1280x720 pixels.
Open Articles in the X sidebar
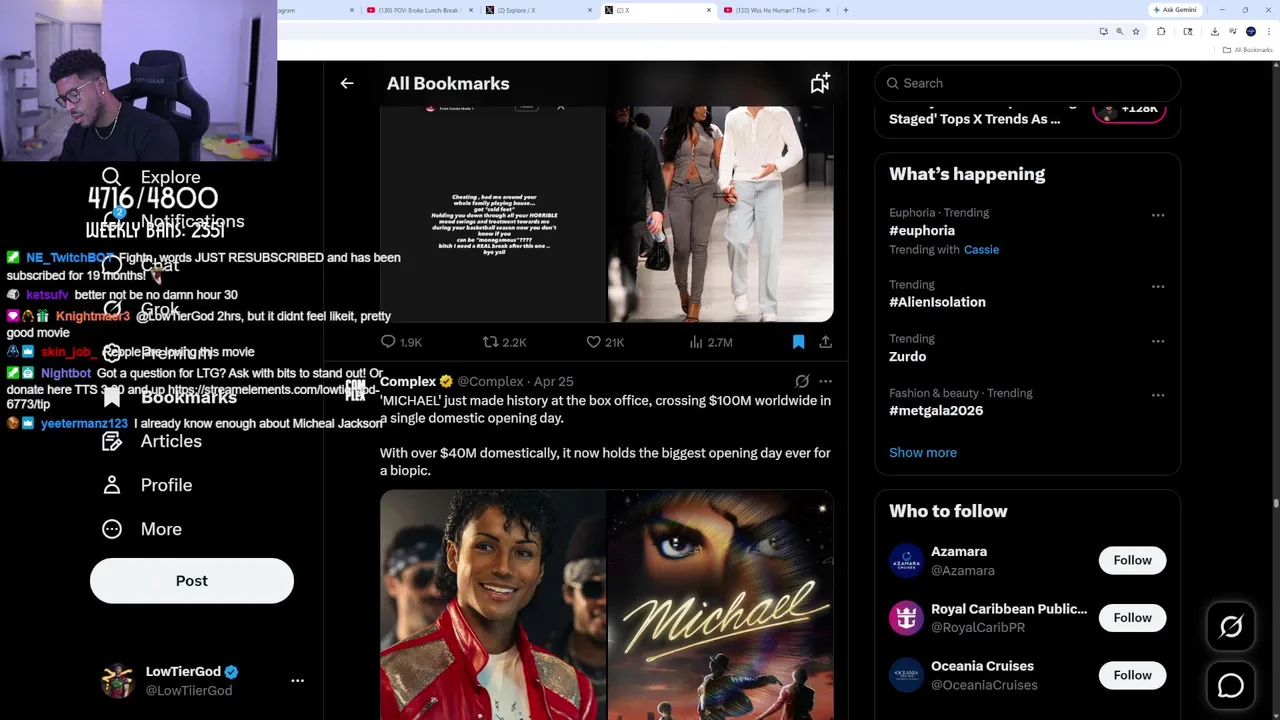pos(152,441)
